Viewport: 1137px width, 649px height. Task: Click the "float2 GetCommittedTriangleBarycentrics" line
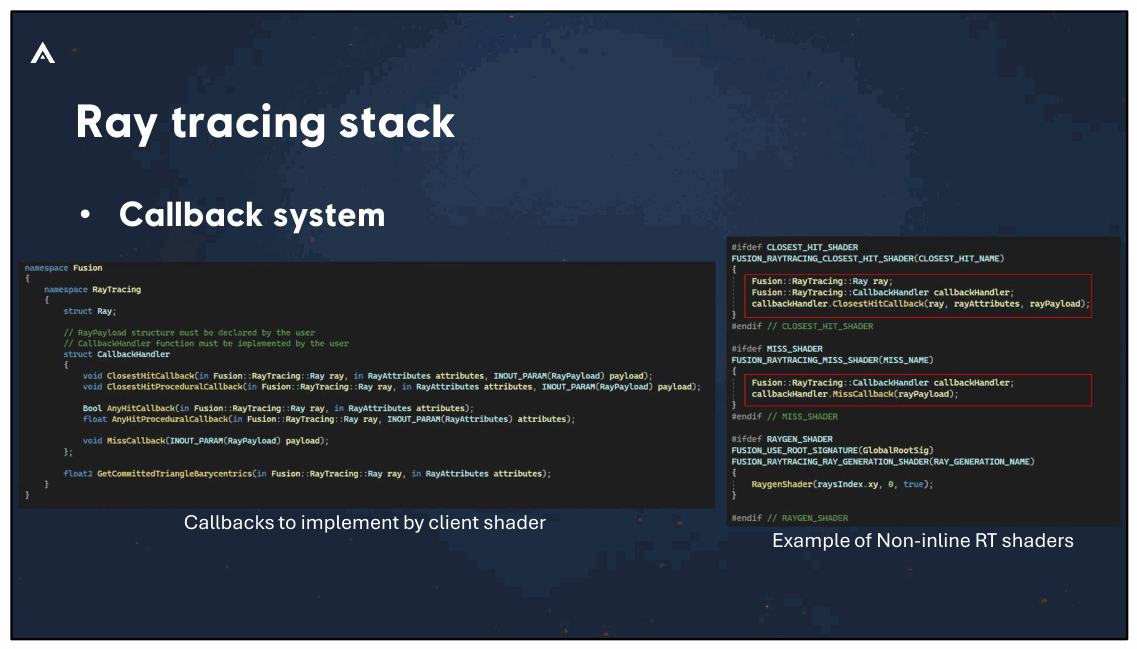click(x=307, y=474)
